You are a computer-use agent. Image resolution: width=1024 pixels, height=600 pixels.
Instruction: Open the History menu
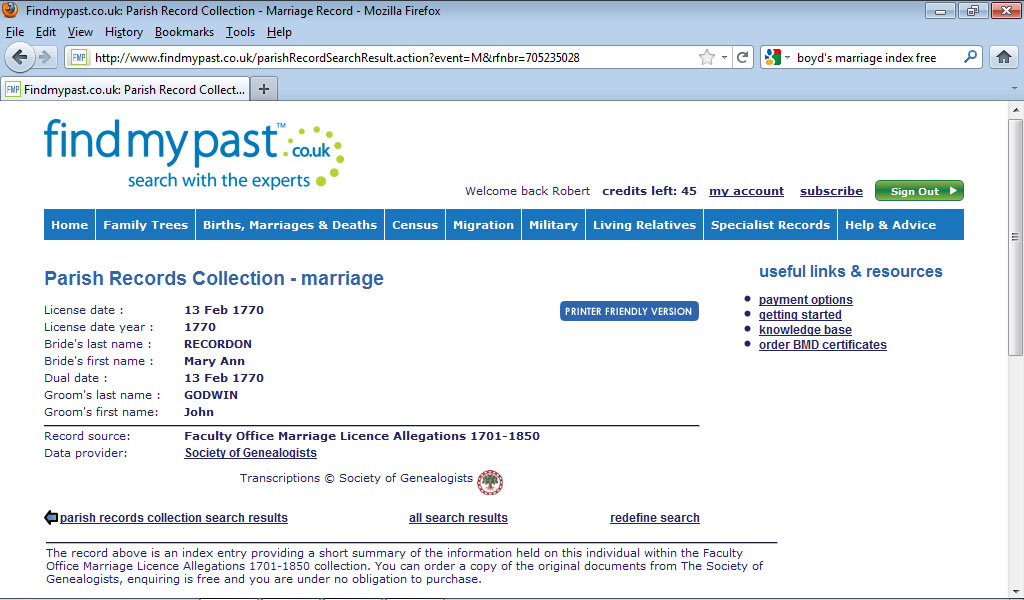(123, 32)
